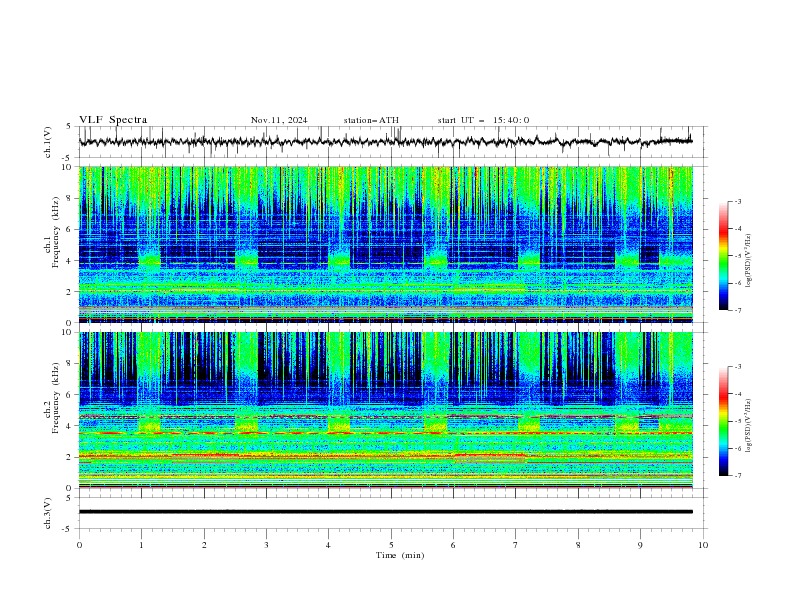The height and width of the screenshot is (612, 792).
Task: Click the time axis tick label "5"
Action: pos(391,545)
